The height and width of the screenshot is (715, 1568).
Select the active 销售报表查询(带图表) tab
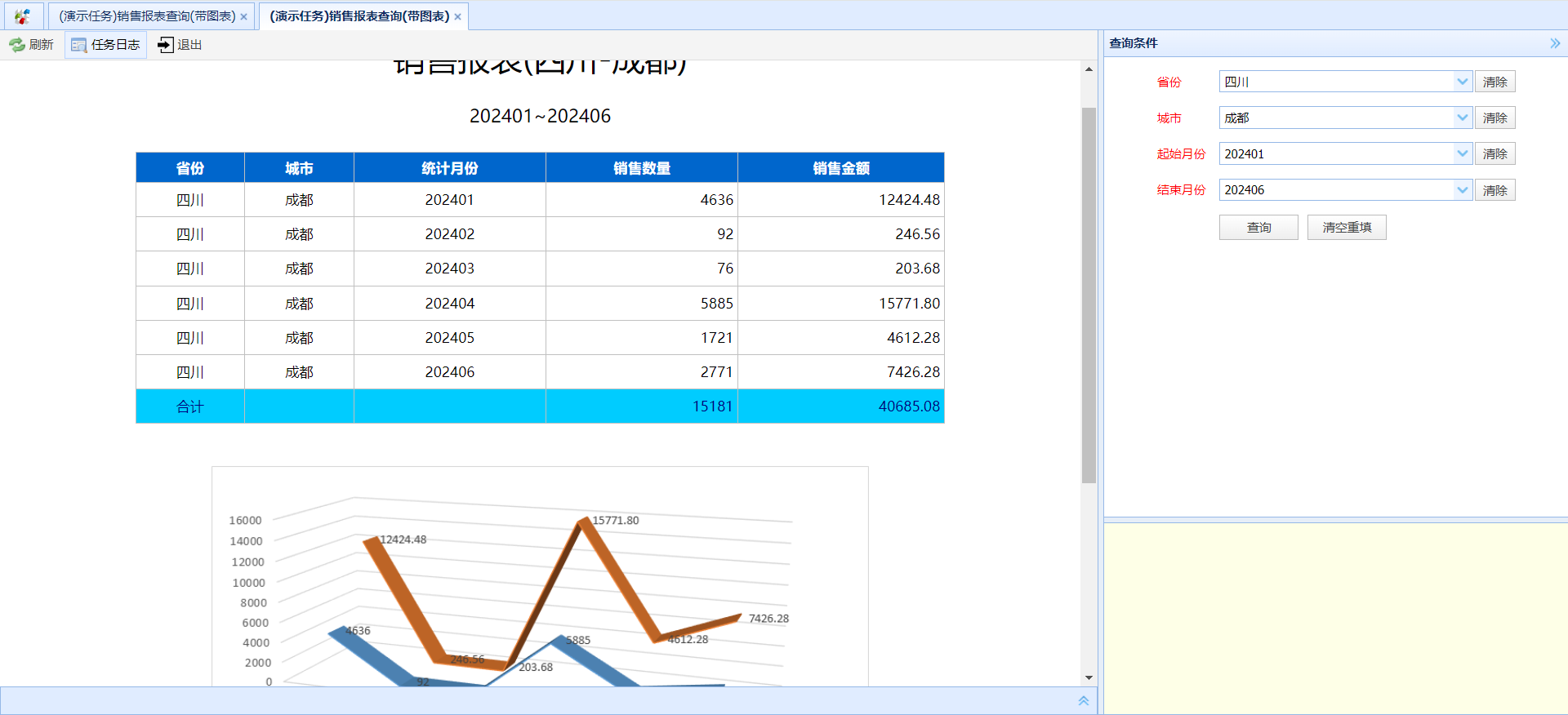(x=359, y=16)
